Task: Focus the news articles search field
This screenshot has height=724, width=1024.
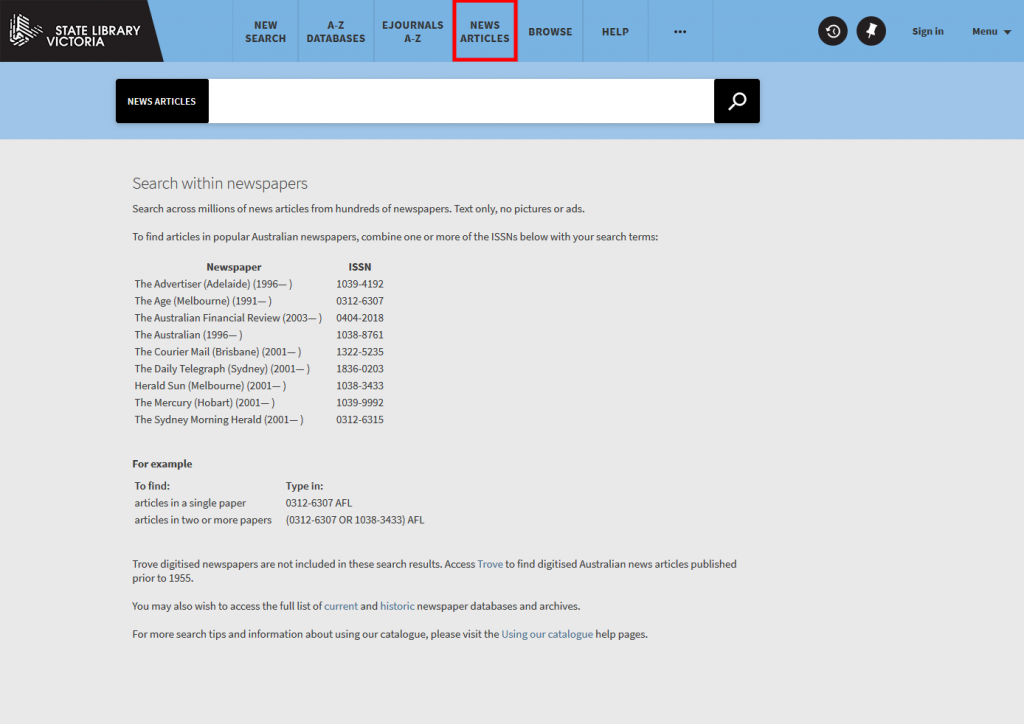Action: (x=460, y=101)
